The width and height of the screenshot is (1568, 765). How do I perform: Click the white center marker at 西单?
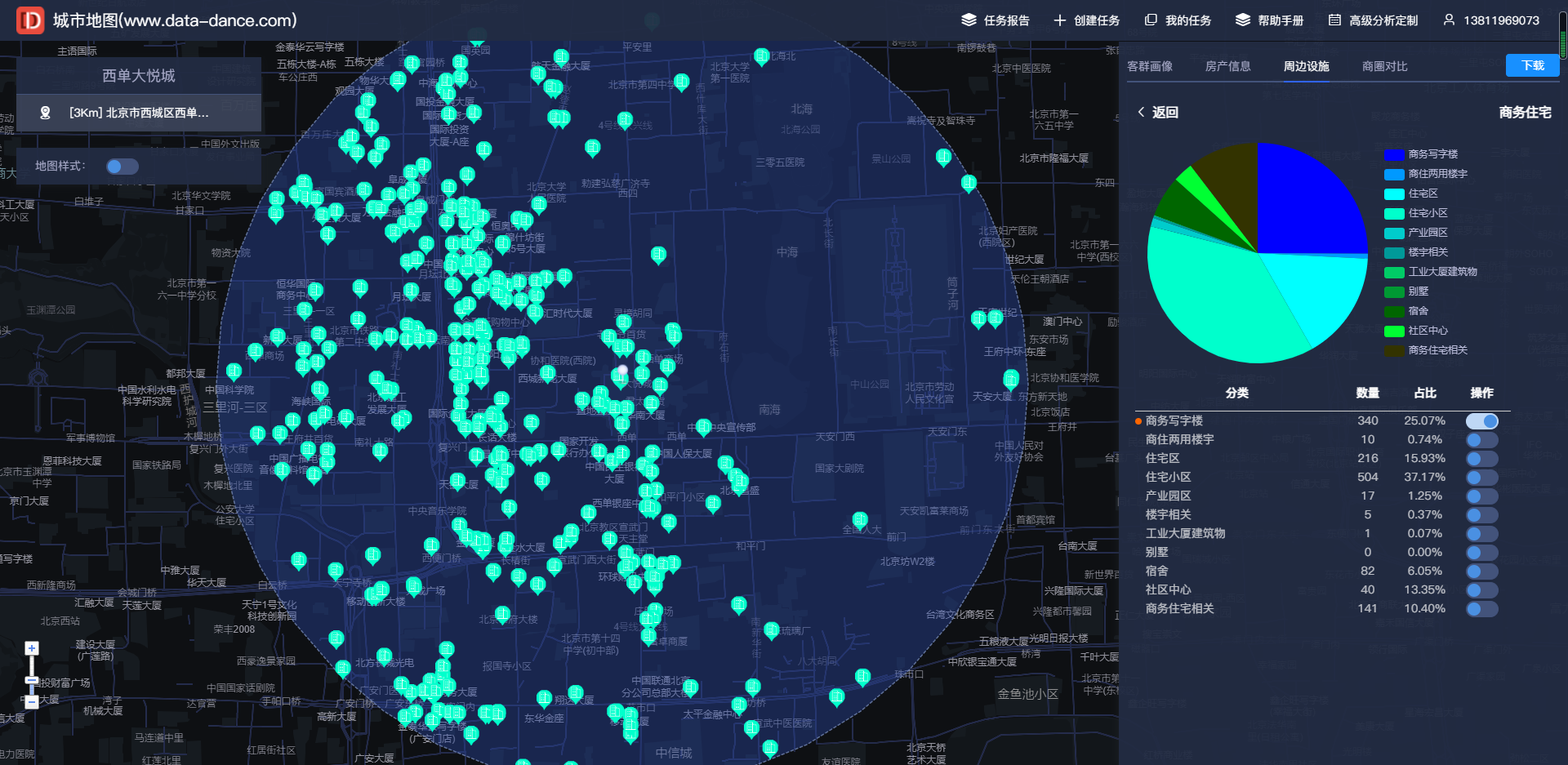tap(623, 371)
